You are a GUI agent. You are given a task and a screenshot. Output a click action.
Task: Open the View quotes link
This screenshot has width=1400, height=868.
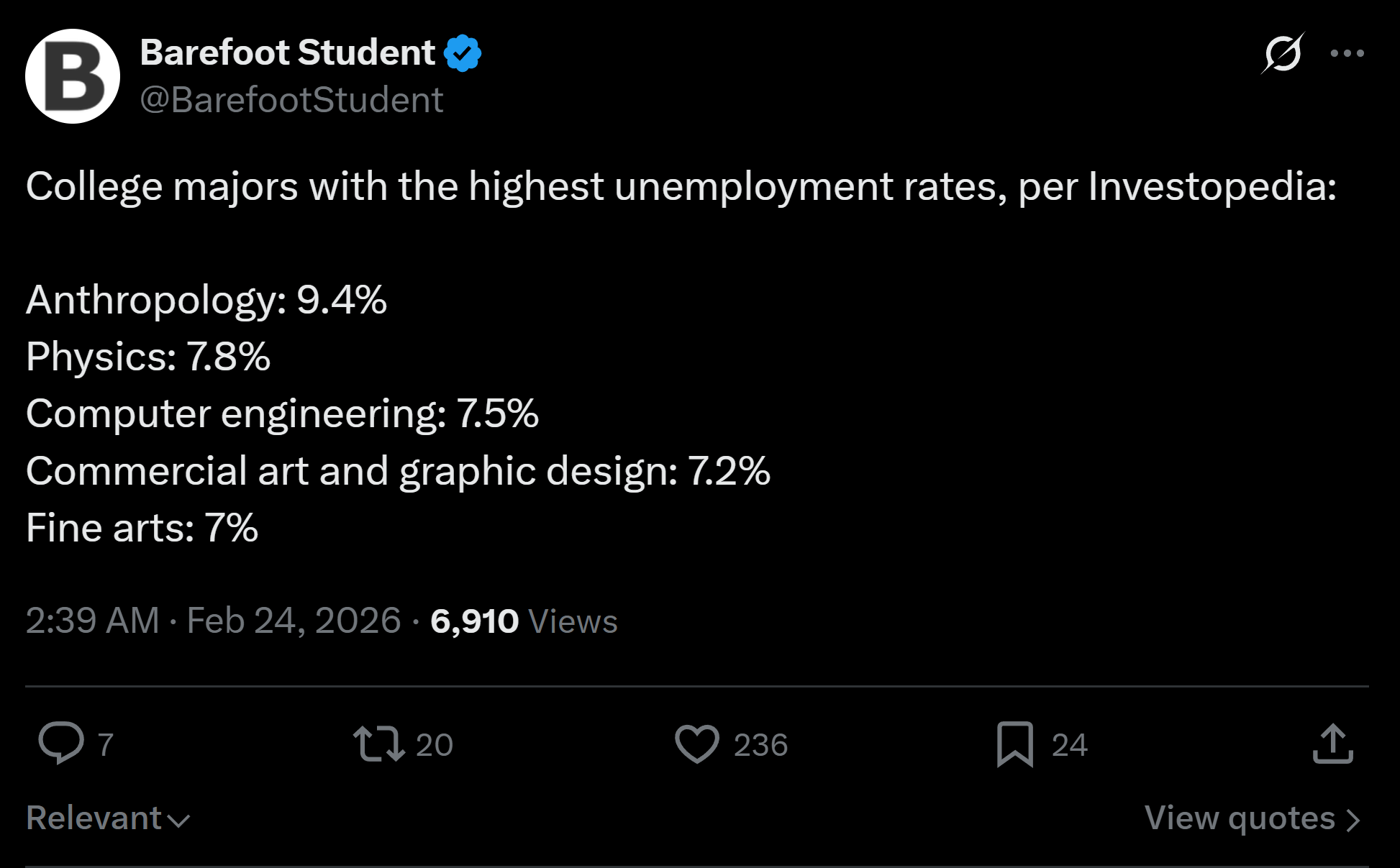(x=1252, y=818)
